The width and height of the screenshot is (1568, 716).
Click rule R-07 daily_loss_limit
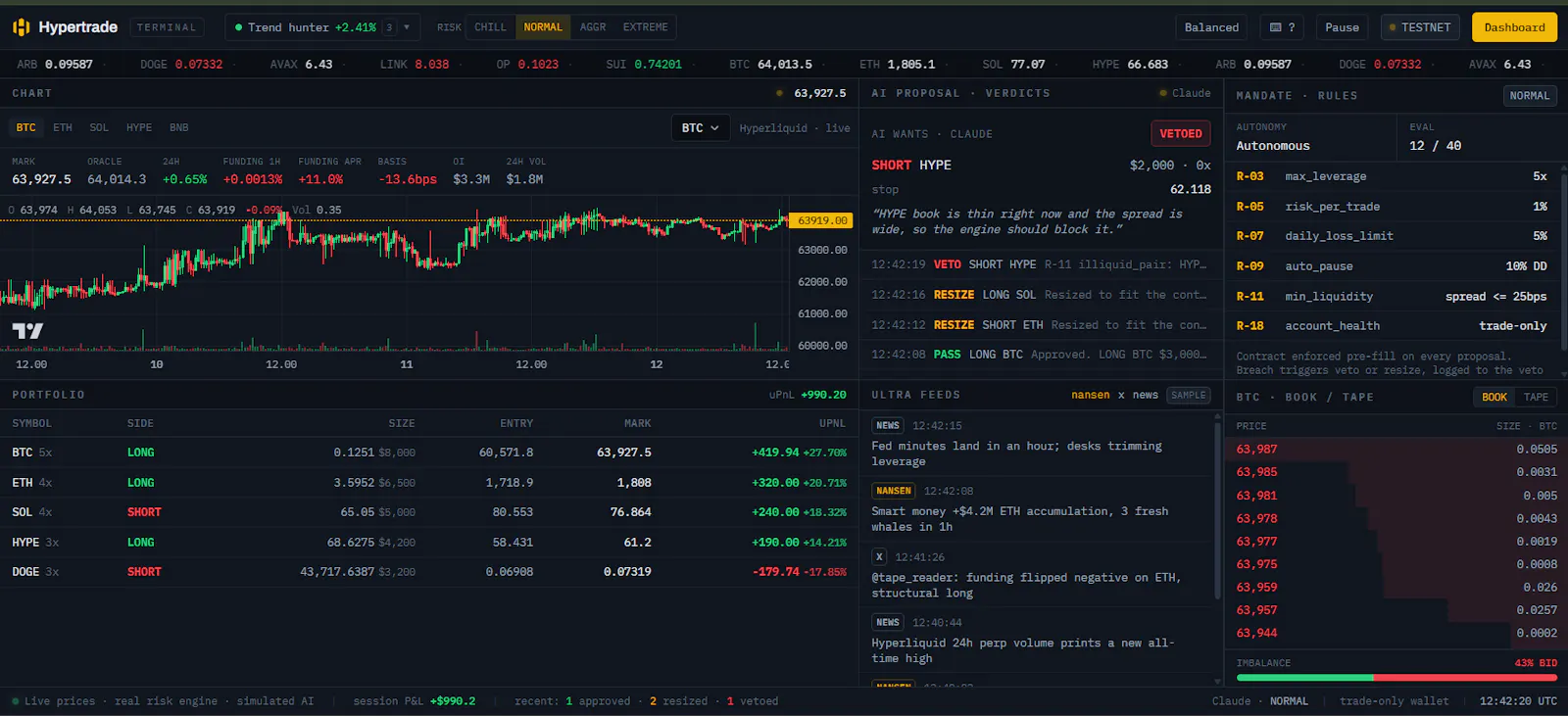pyautogui.click(x=1392, y=236)
